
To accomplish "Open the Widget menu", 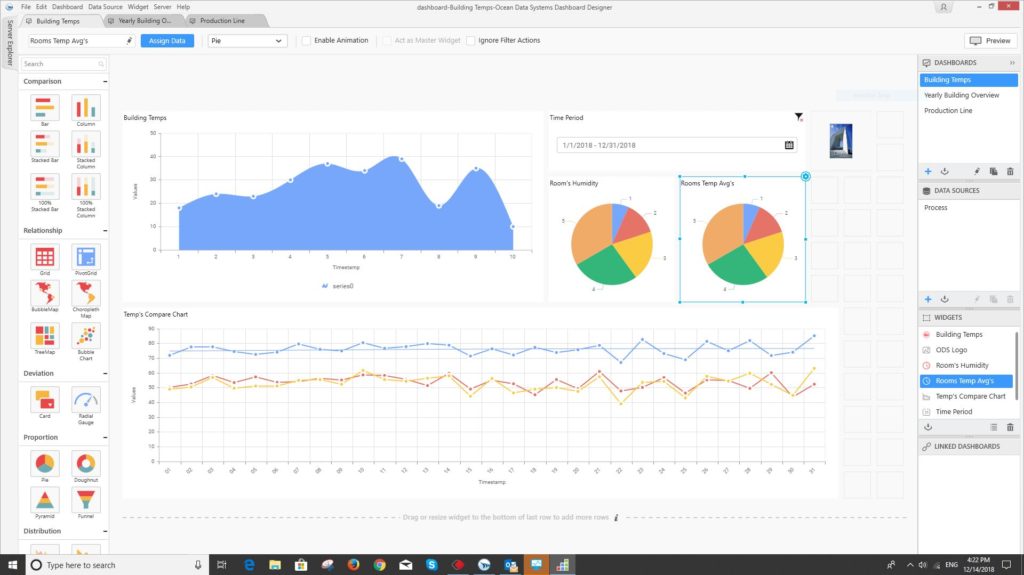I will 138,7.
